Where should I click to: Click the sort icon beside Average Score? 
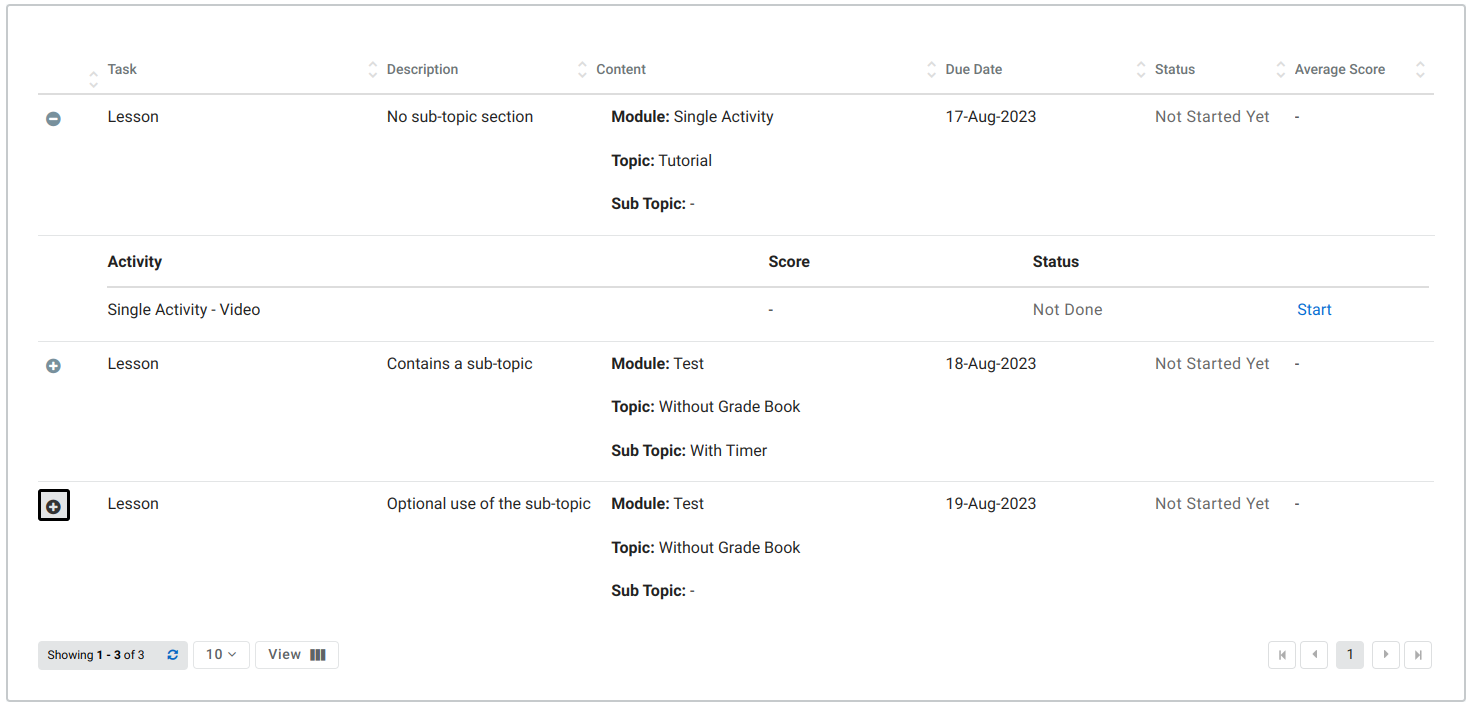tap(1280, 69)
